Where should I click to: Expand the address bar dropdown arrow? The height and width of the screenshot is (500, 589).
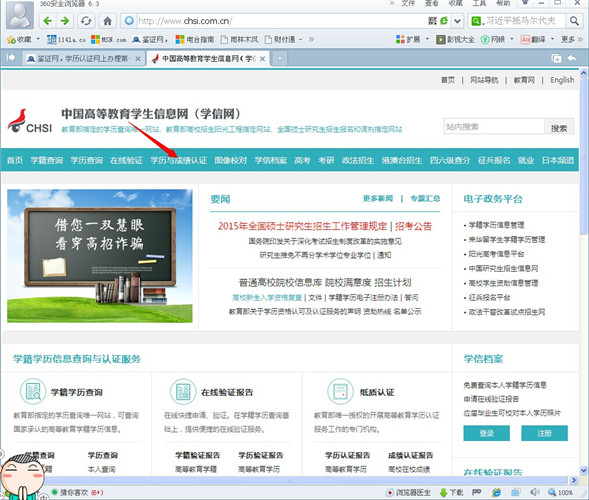tap(457, 21)
